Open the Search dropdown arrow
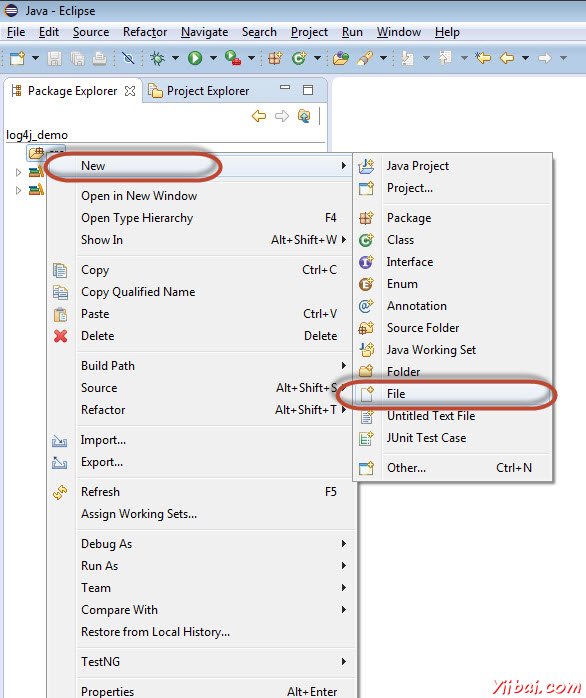 [x=383, y=58]
